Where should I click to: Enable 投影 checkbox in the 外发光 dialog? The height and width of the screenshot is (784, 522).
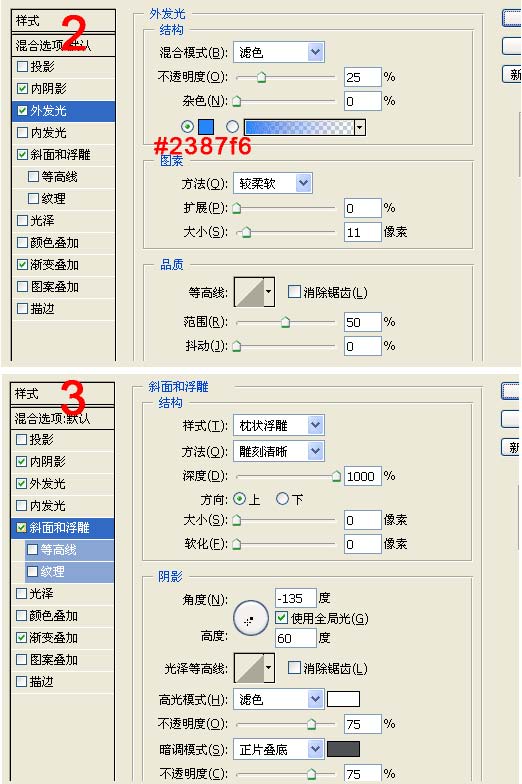tap(22, 66)
